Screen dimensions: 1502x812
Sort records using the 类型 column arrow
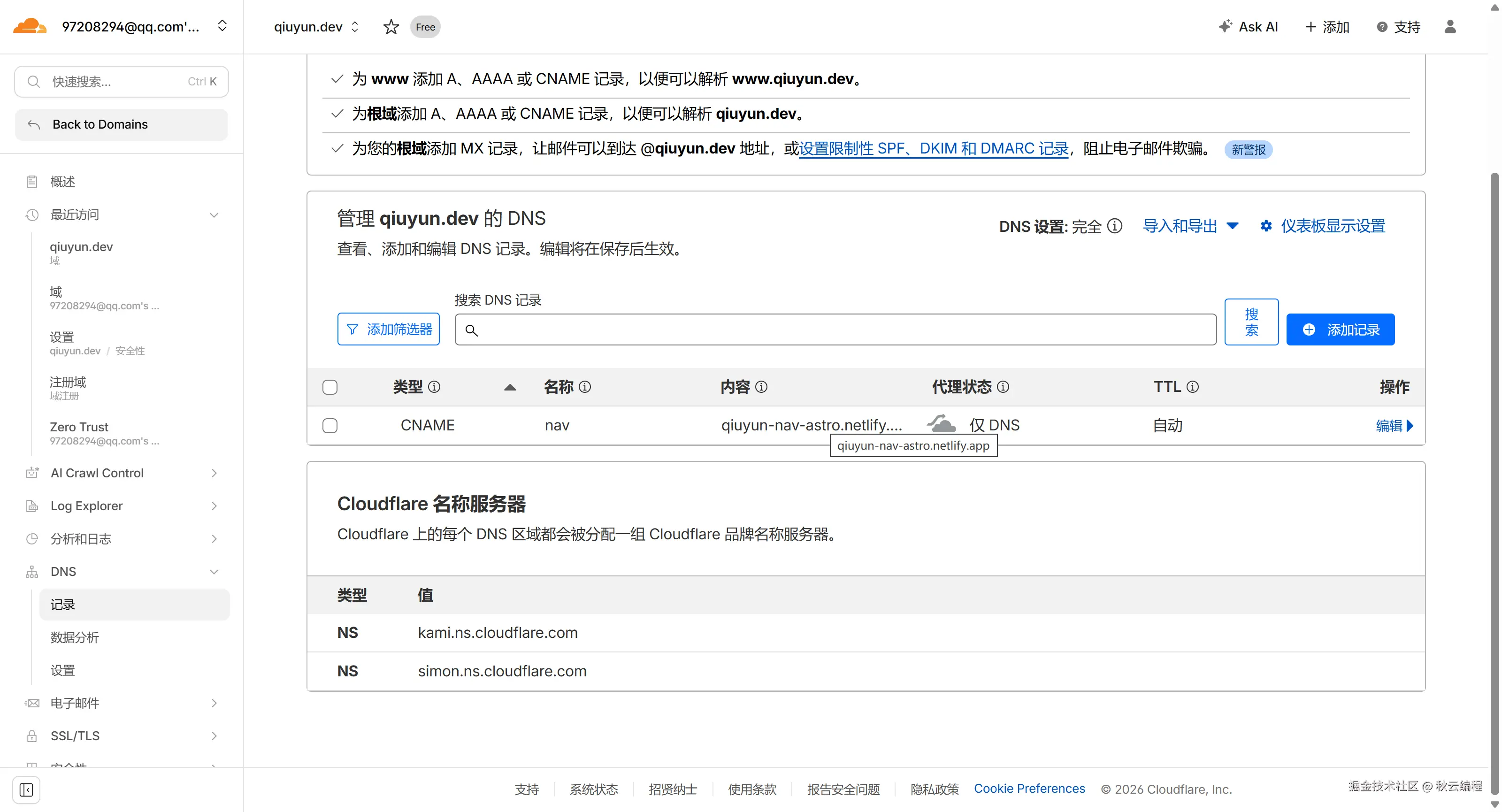pos(510,387)
